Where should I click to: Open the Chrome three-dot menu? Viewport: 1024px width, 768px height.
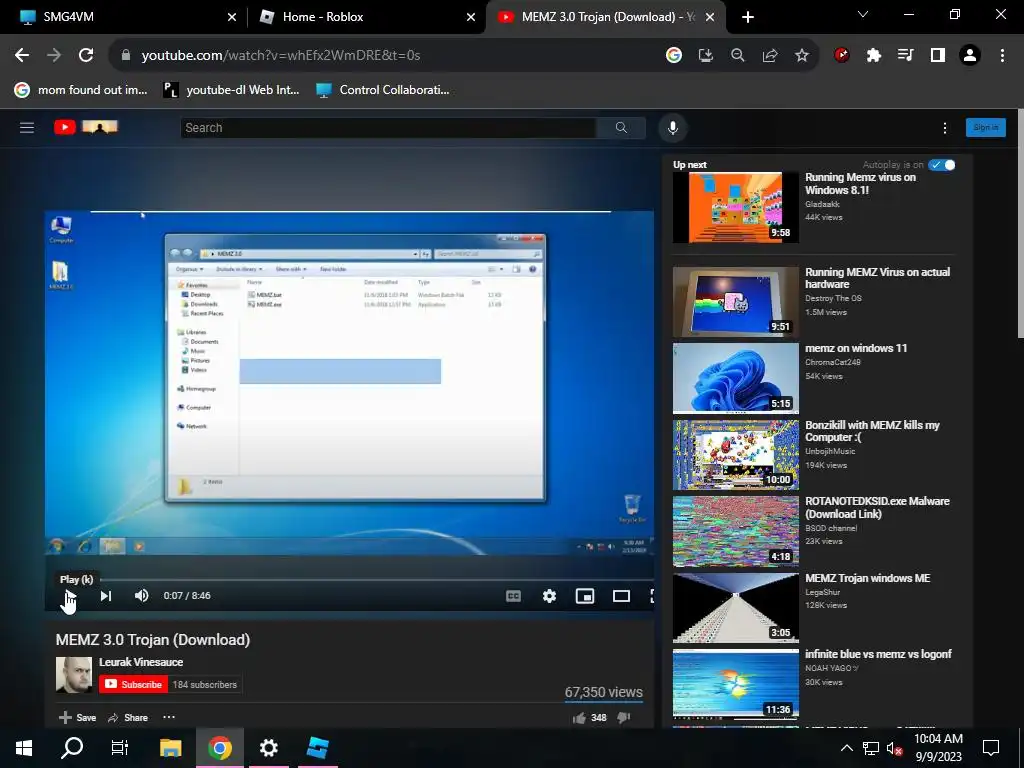1002,56
